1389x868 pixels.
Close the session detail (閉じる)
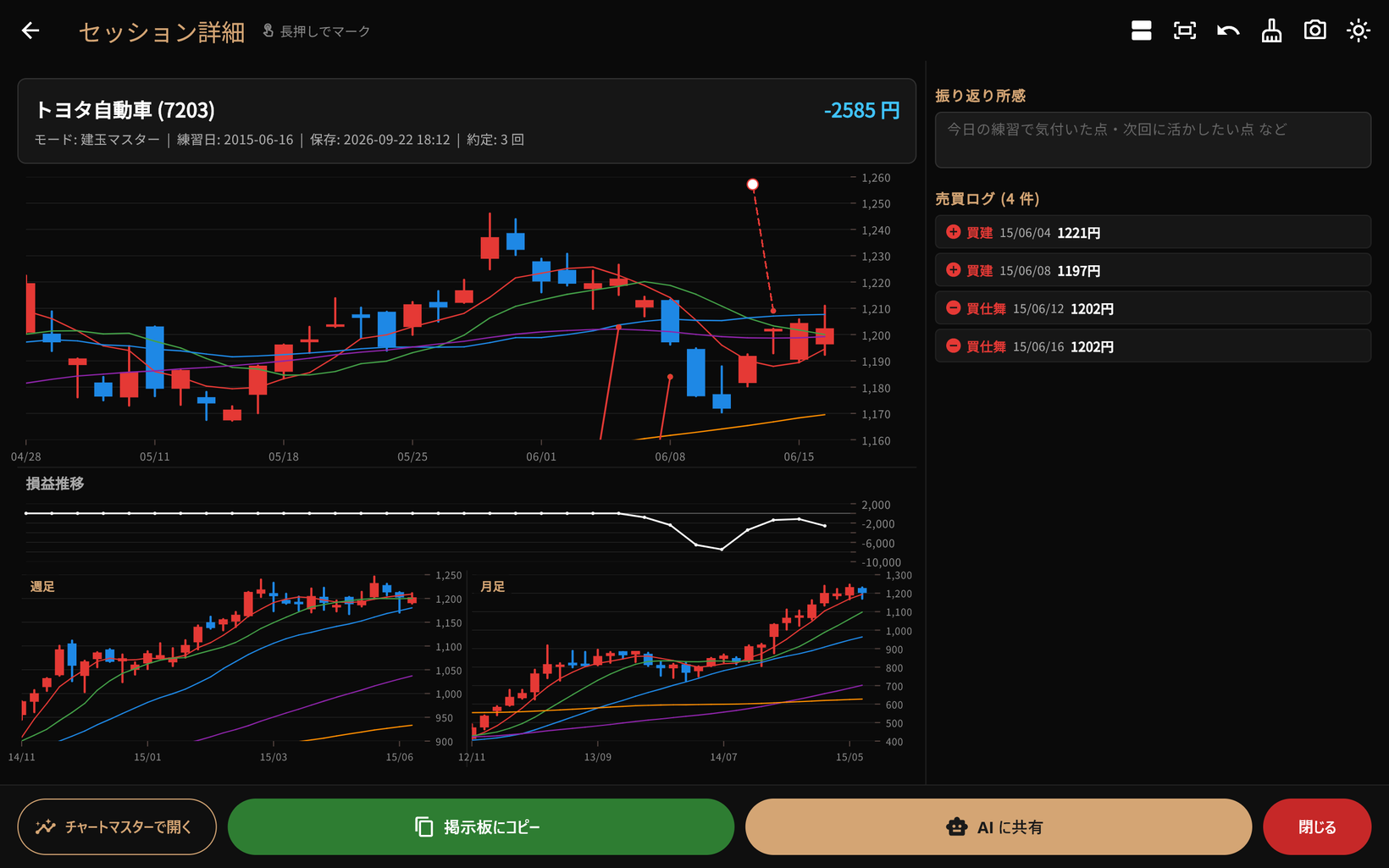1317,827
